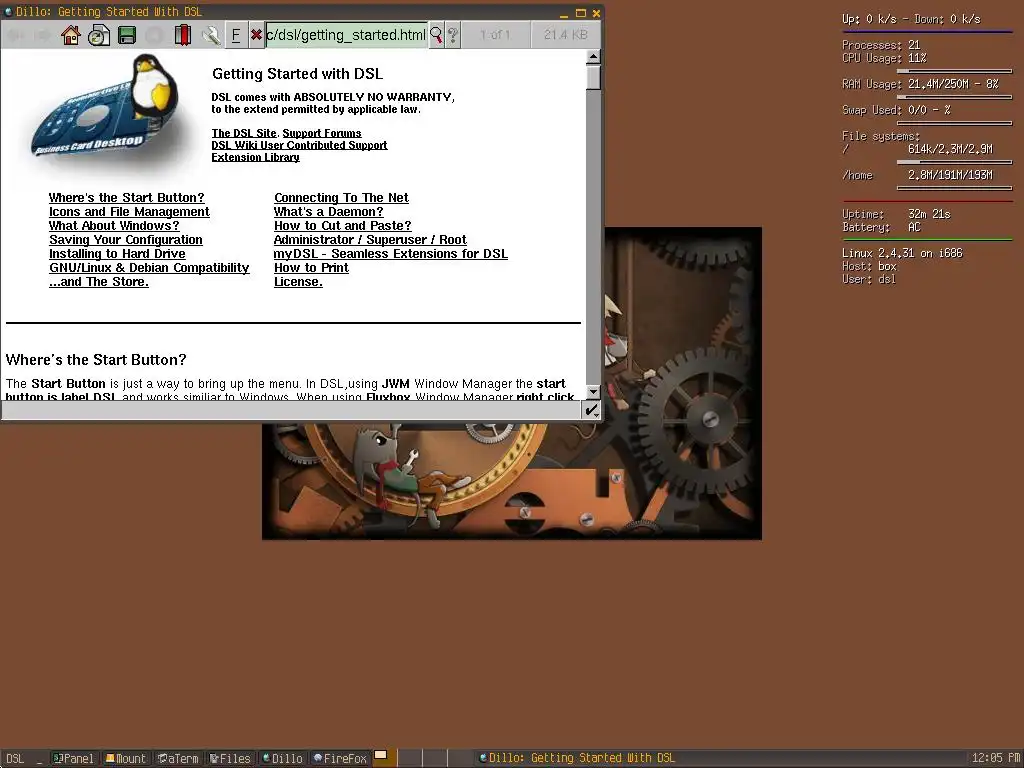Click the Linux 2.4.31 on i686 text
This screenshot has width=1024, height=768.
902,253
